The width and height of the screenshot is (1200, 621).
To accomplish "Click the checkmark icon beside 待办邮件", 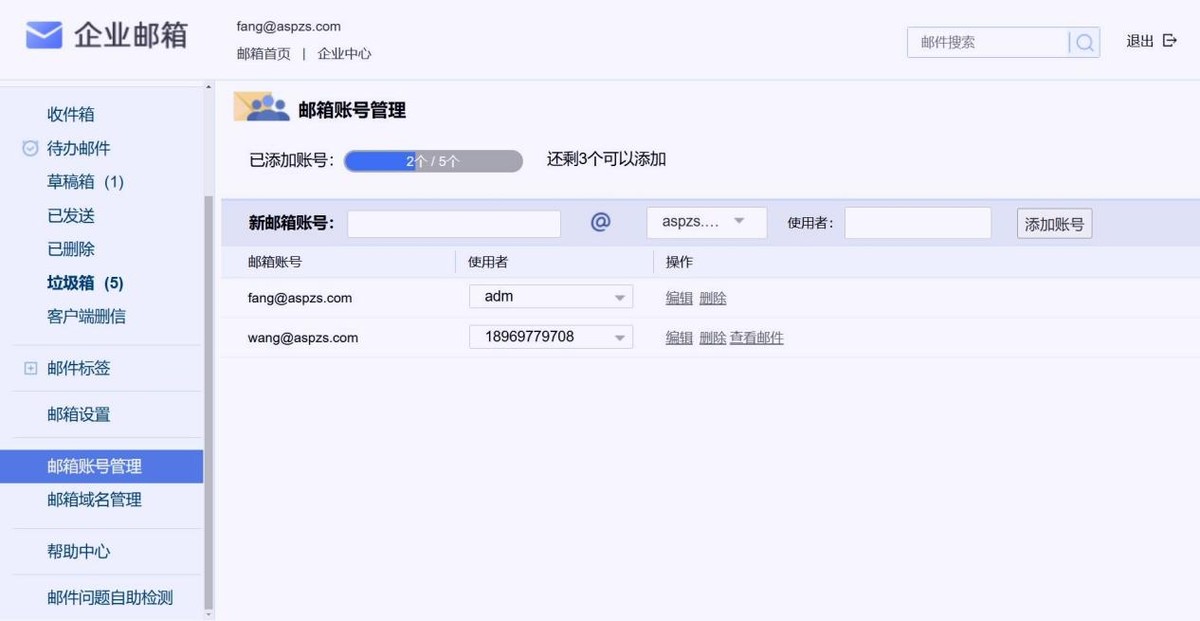I will [31, 148].
